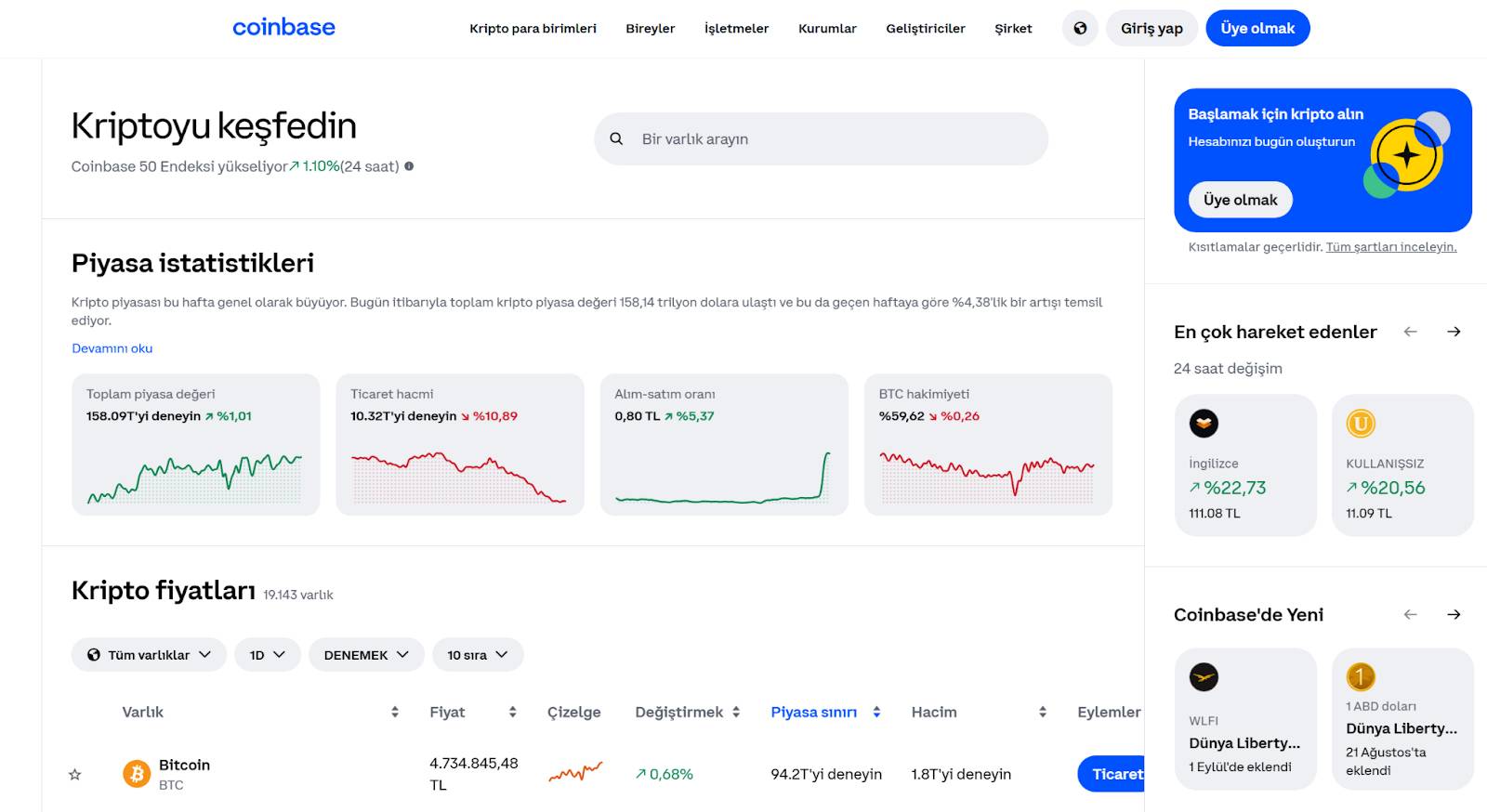Open 1 ABD doları Dünya Liberty card
1487x812 pixels.
pyautogui.click(x=1402, y=719)
